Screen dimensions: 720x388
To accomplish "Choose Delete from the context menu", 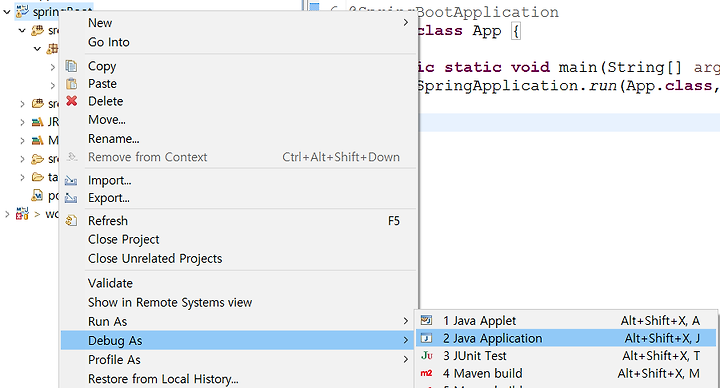I will click(x=239, y=101).
